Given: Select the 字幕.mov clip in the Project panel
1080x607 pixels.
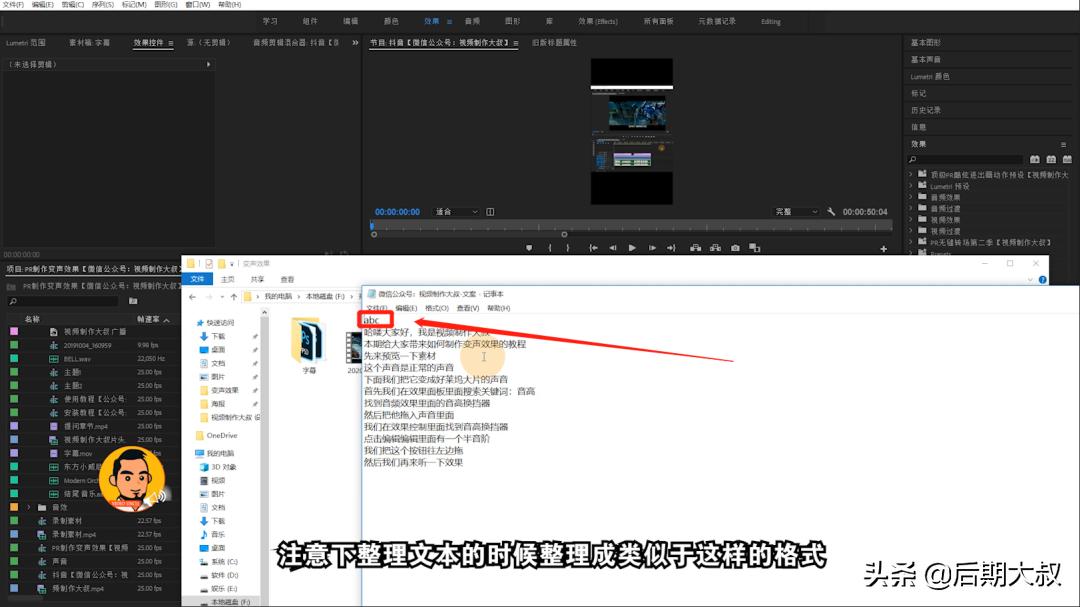Looking at the screenshot, I should pyautogui.click(x=71, y=452).
